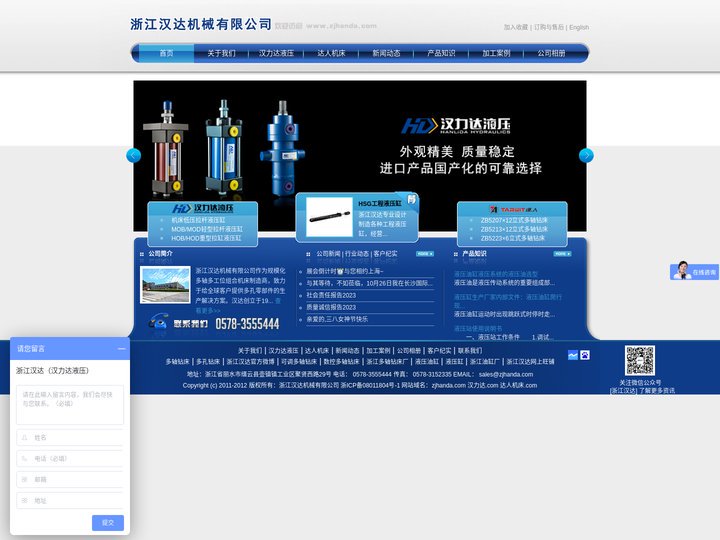720x540 pixels.
Task: Open the 首页 navigation tab
Action: click(166, 53)
